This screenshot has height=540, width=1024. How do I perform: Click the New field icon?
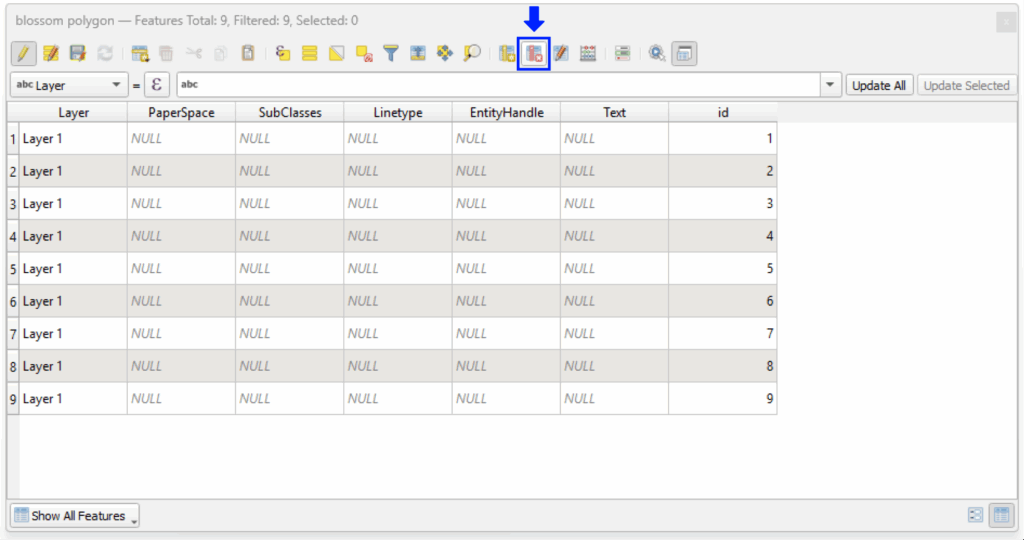click(507, 53)
